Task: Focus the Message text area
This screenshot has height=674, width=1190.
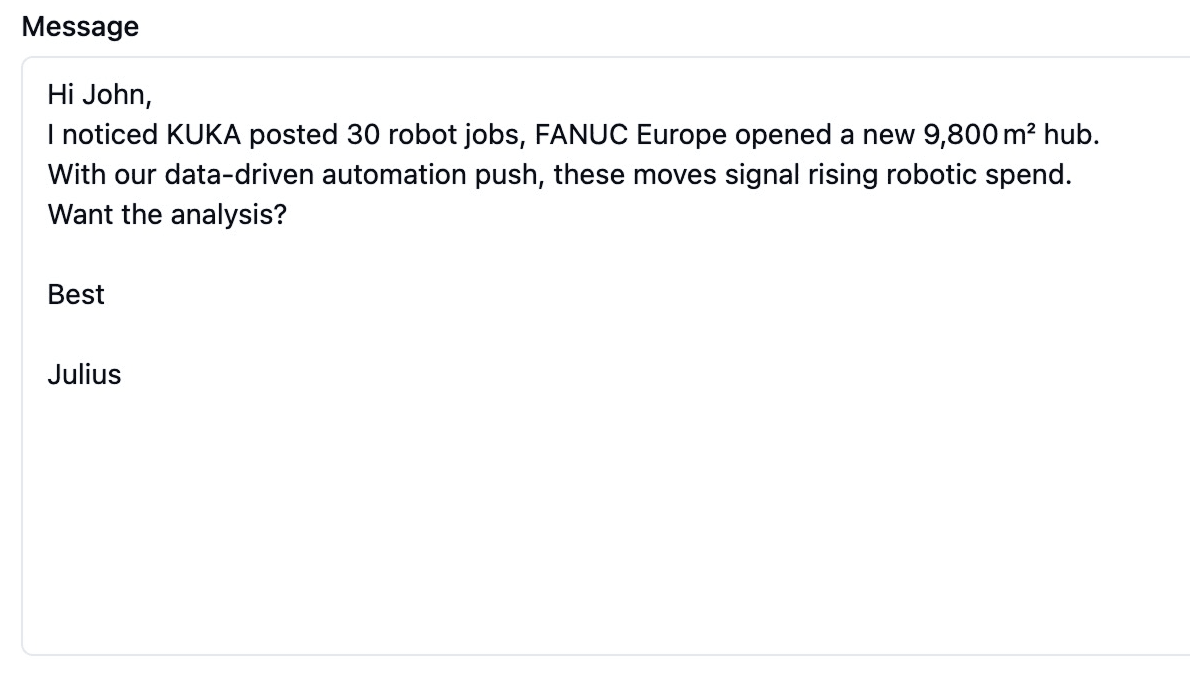Action: [x=606, y=356]
